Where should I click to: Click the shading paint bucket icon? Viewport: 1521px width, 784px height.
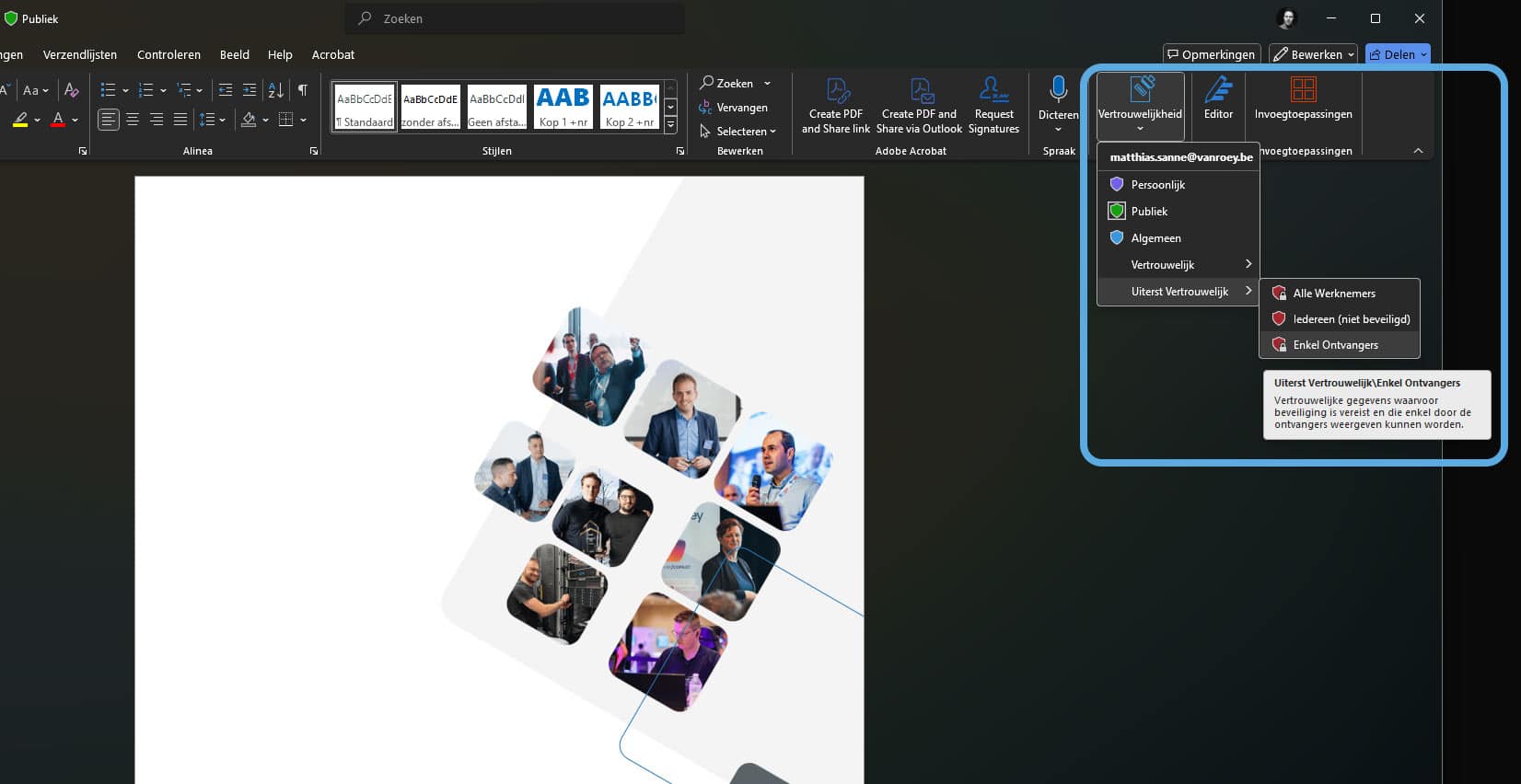pos(249,120)
